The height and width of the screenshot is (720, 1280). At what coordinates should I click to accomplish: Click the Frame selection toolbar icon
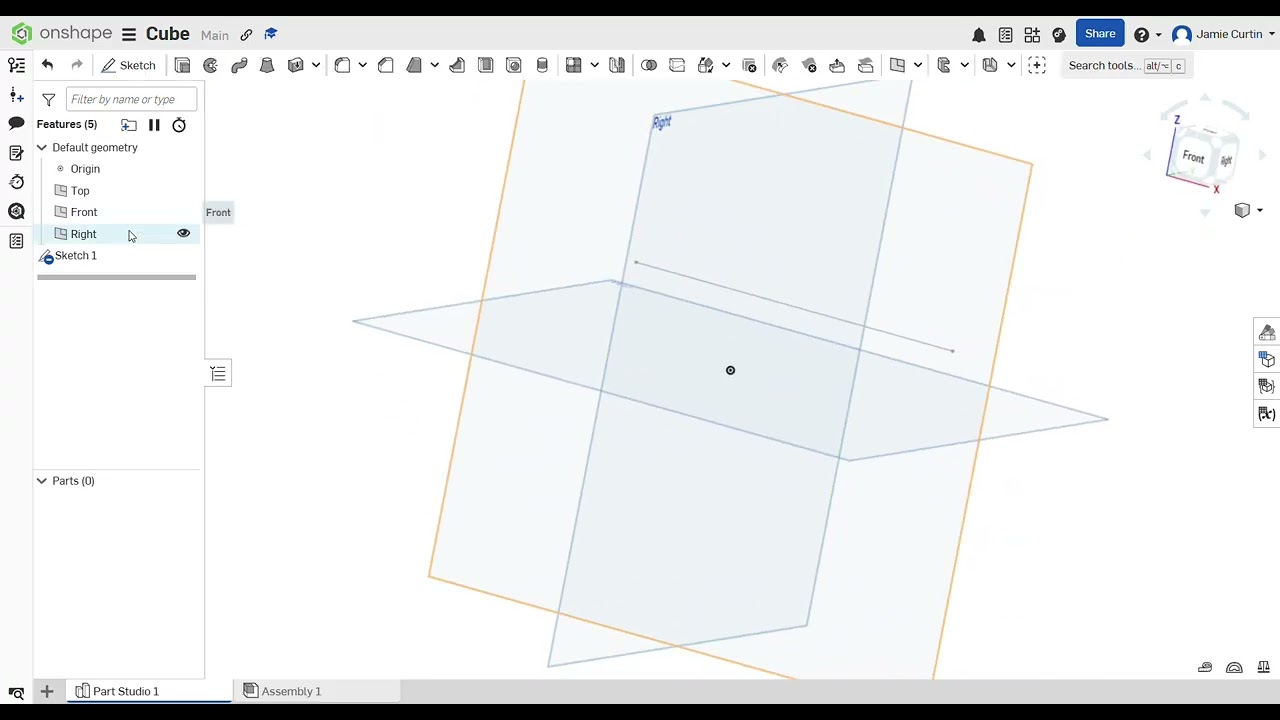1037,65
